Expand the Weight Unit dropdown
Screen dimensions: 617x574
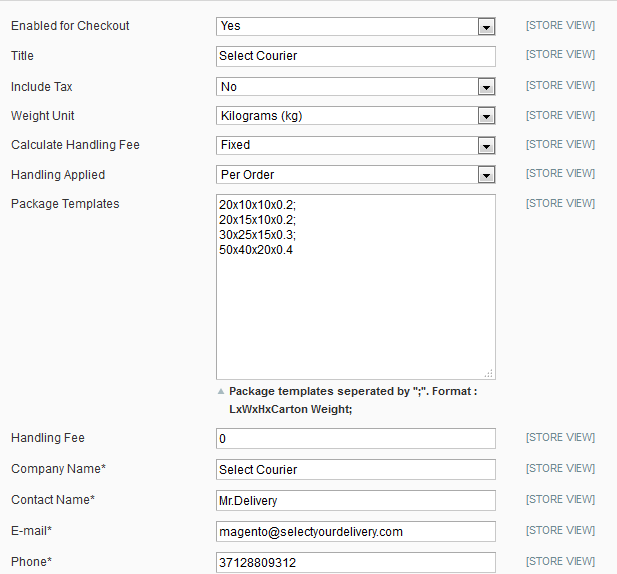[355, 116]
